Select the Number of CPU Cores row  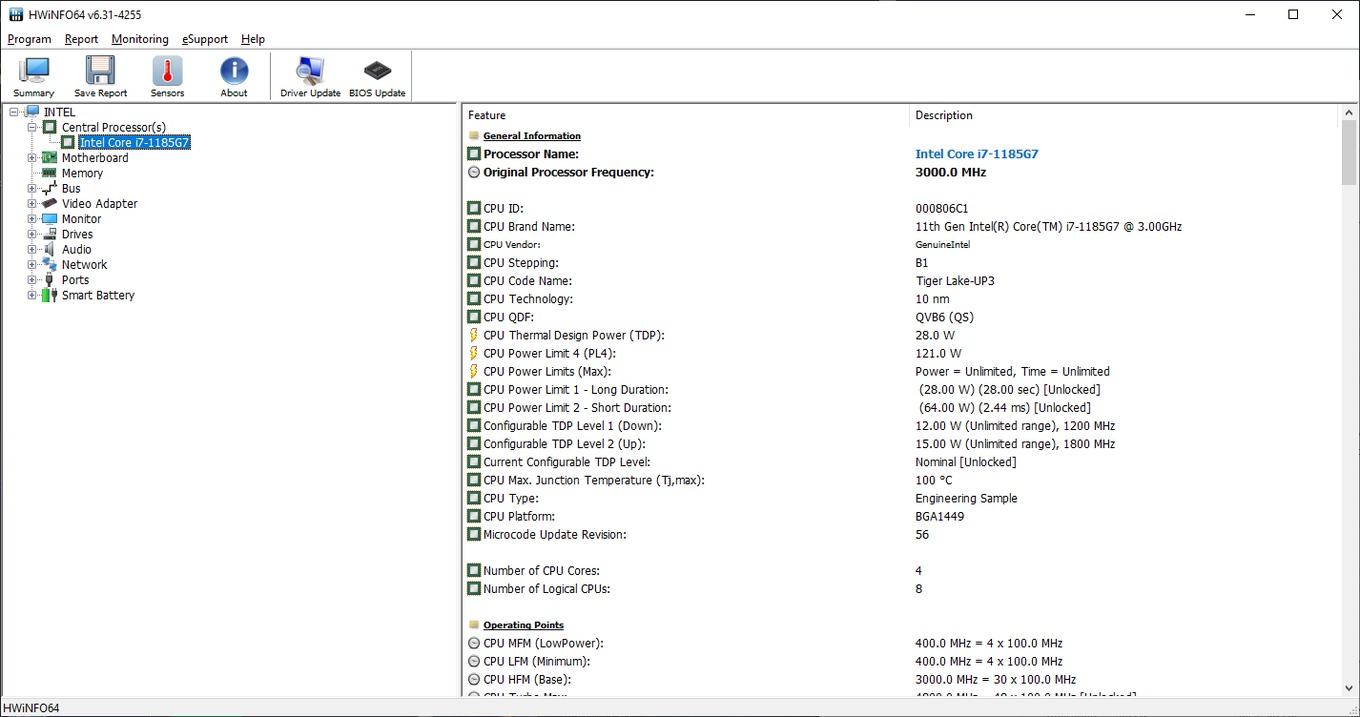tap(900, 571)
